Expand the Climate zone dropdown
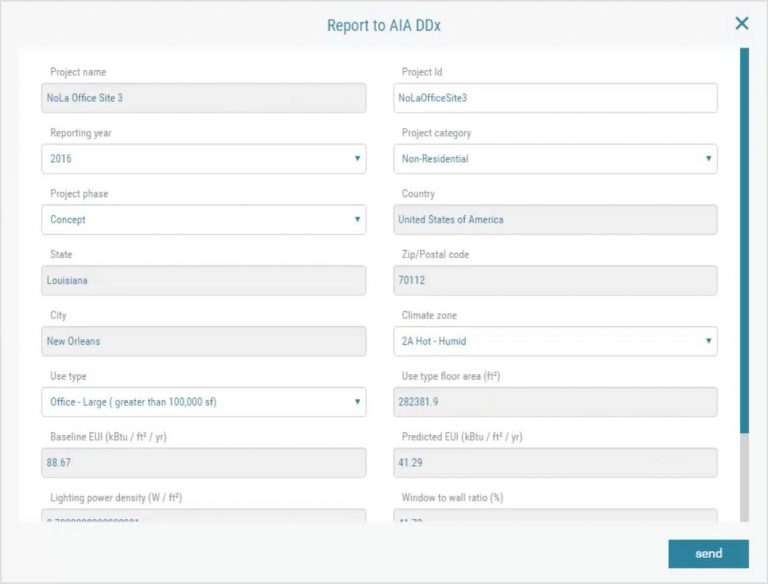This screenshot has height=584, width=768. click(555, 341)
